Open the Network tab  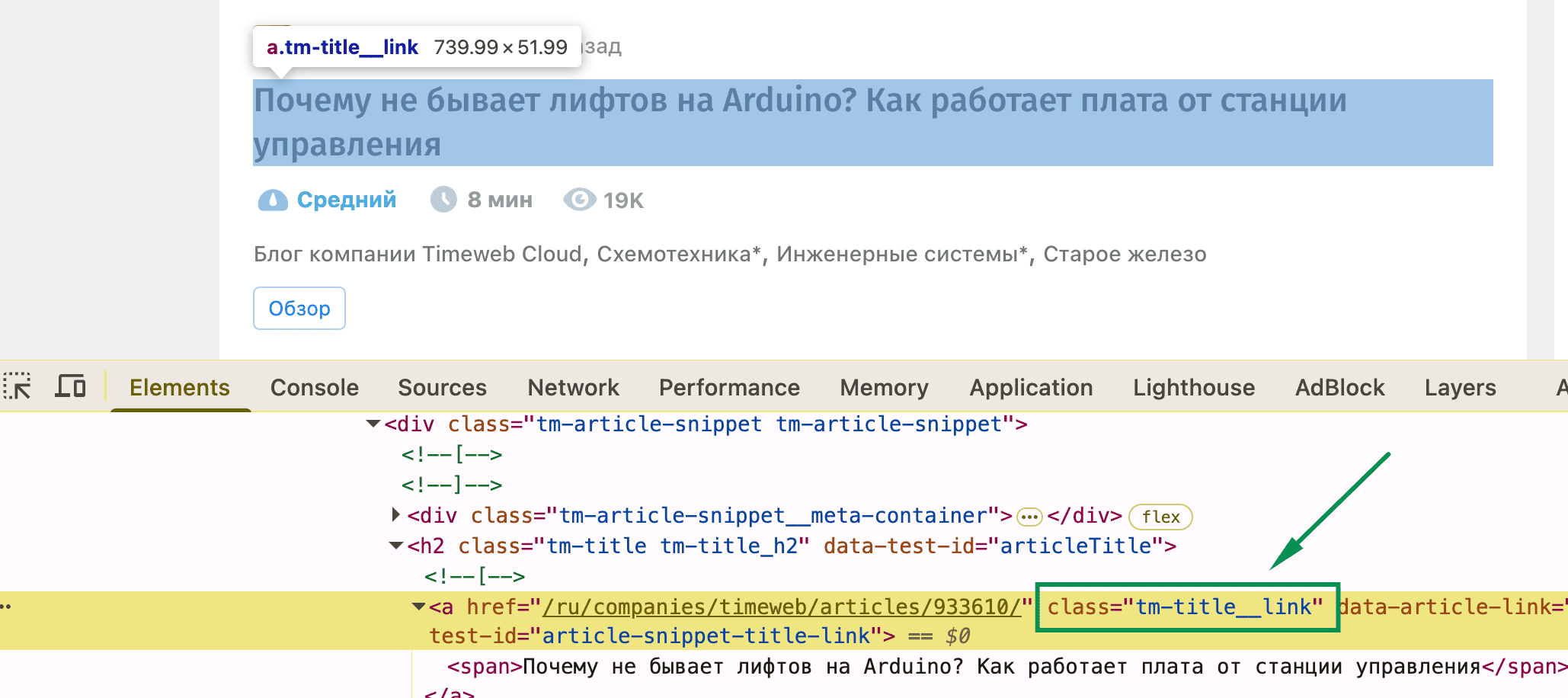click(573, 388)
